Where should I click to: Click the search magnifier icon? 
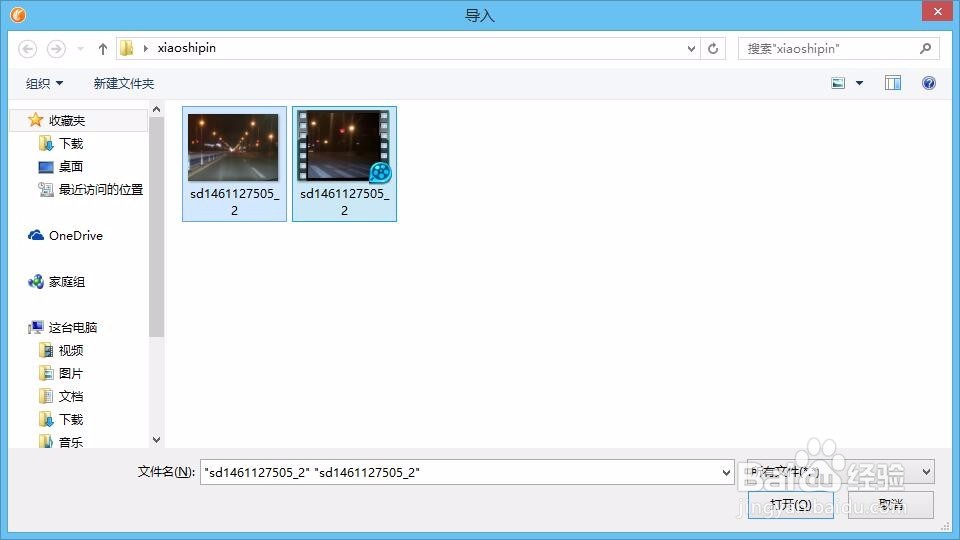click(x=926, y=48)
